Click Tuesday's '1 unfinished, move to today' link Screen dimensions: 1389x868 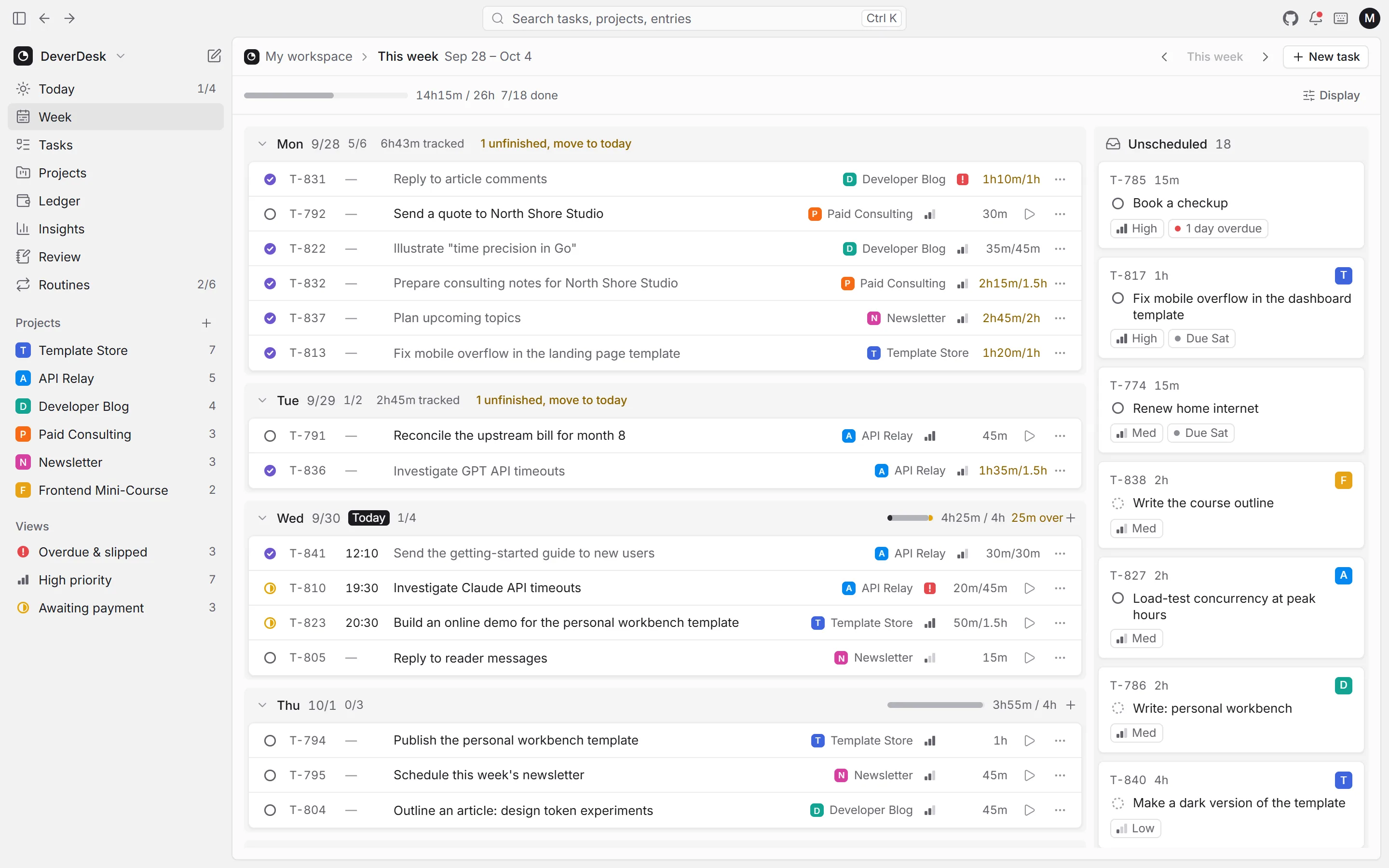[551, 400]
